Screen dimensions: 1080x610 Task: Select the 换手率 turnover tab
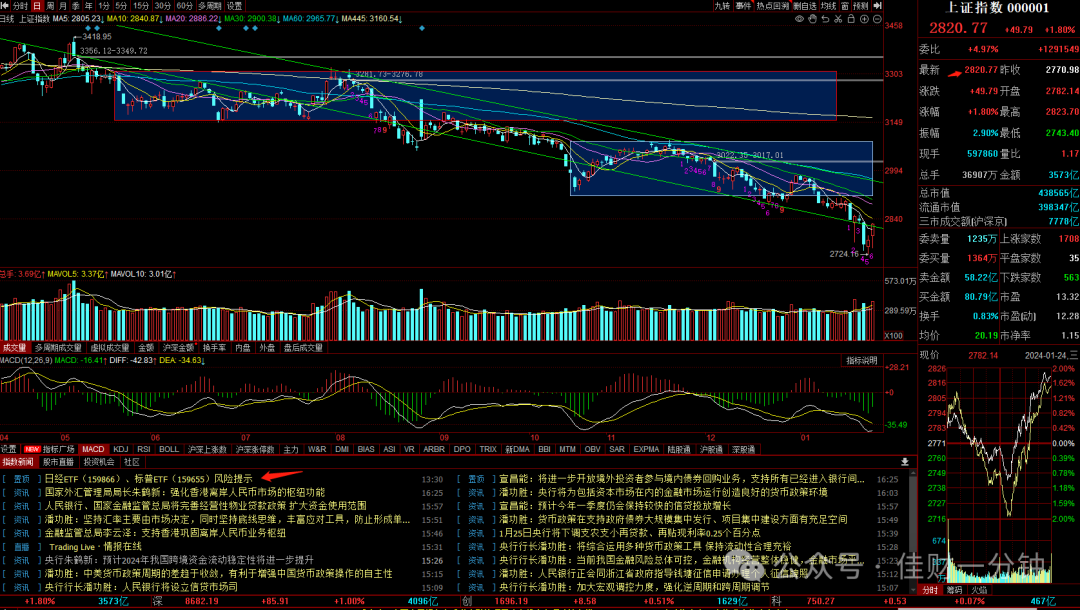(x=214, y=348)
